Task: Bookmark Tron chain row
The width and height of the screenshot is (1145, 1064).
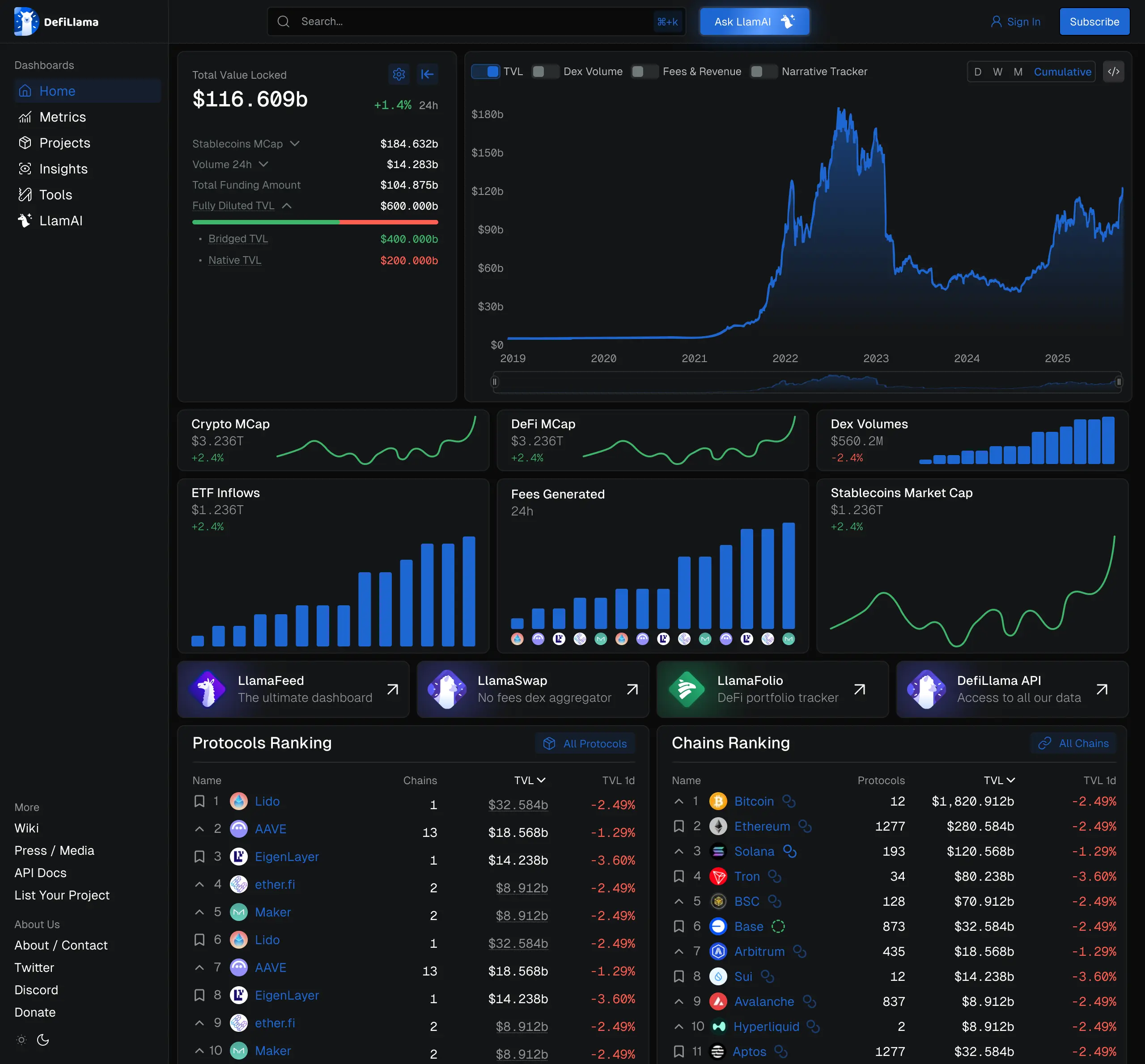Action: [679, 876]
